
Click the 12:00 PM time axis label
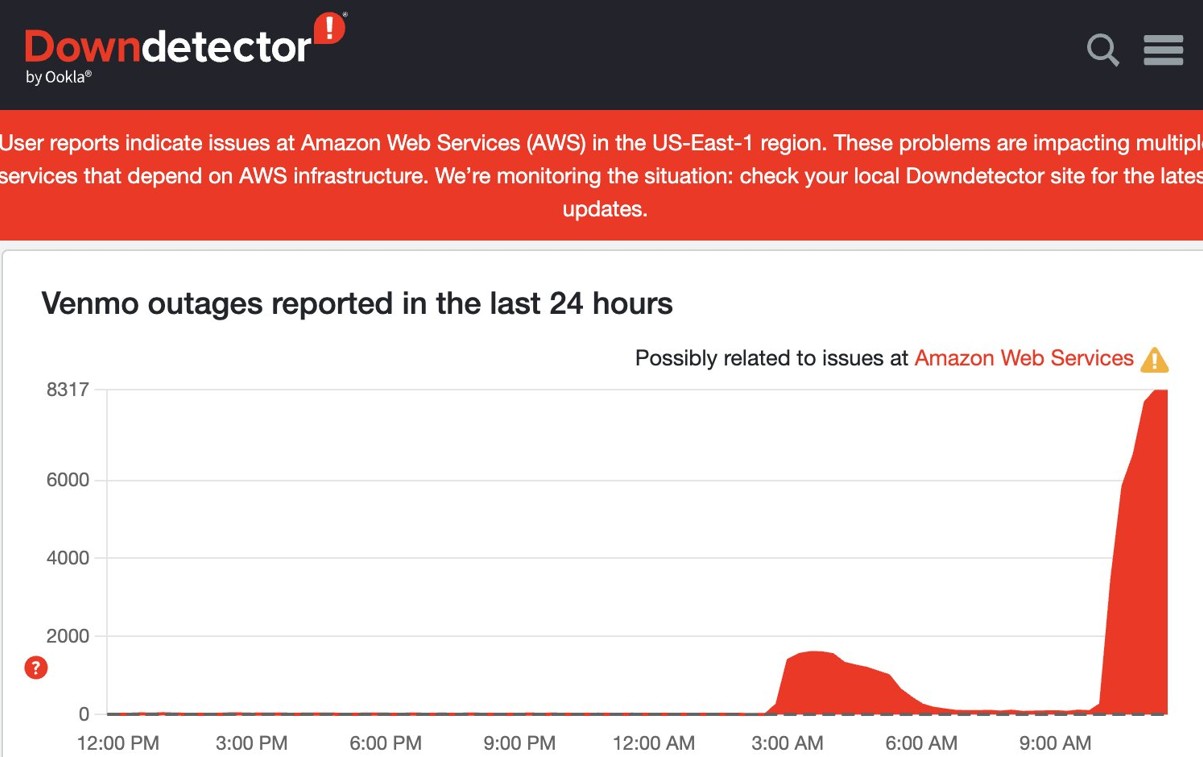[118, 743]
